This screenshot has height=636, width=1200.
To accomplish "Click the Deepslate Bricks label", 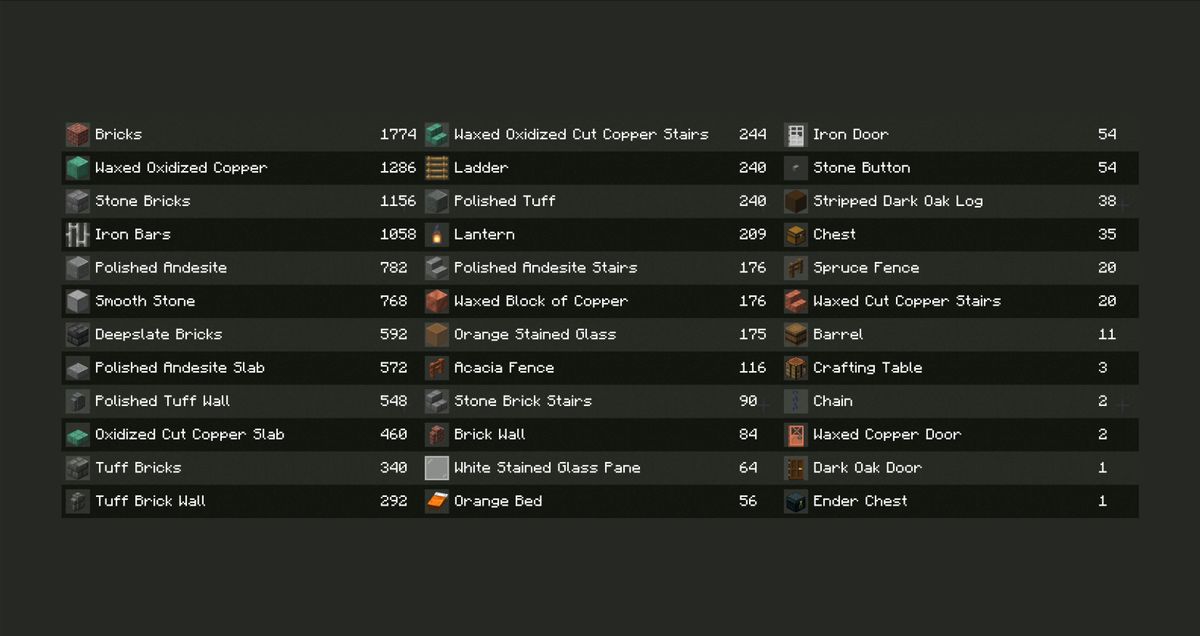I will point(158,335).
